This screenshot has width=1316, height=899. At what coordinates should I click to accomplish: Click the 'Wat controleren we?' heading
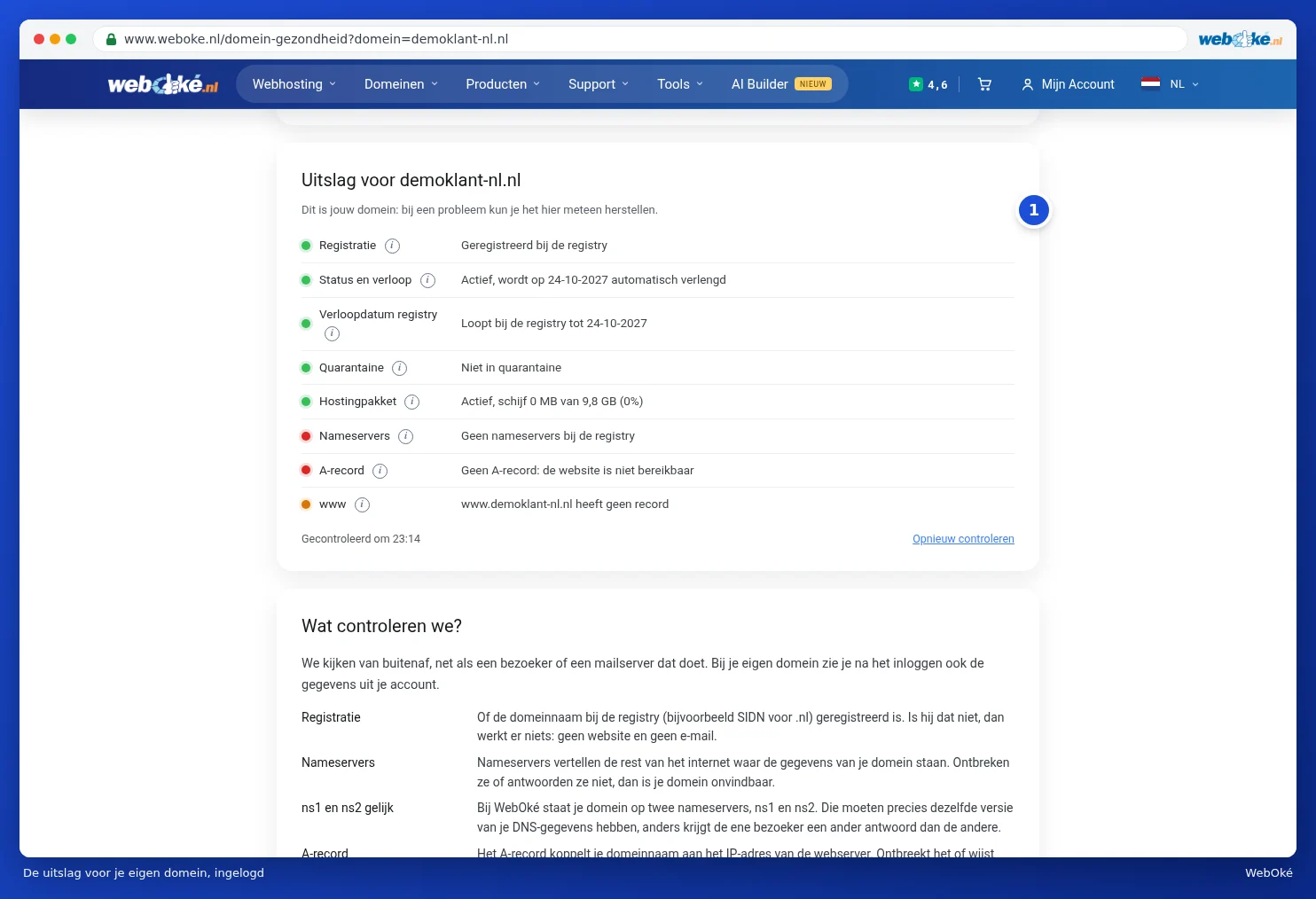tap(381, 626)
